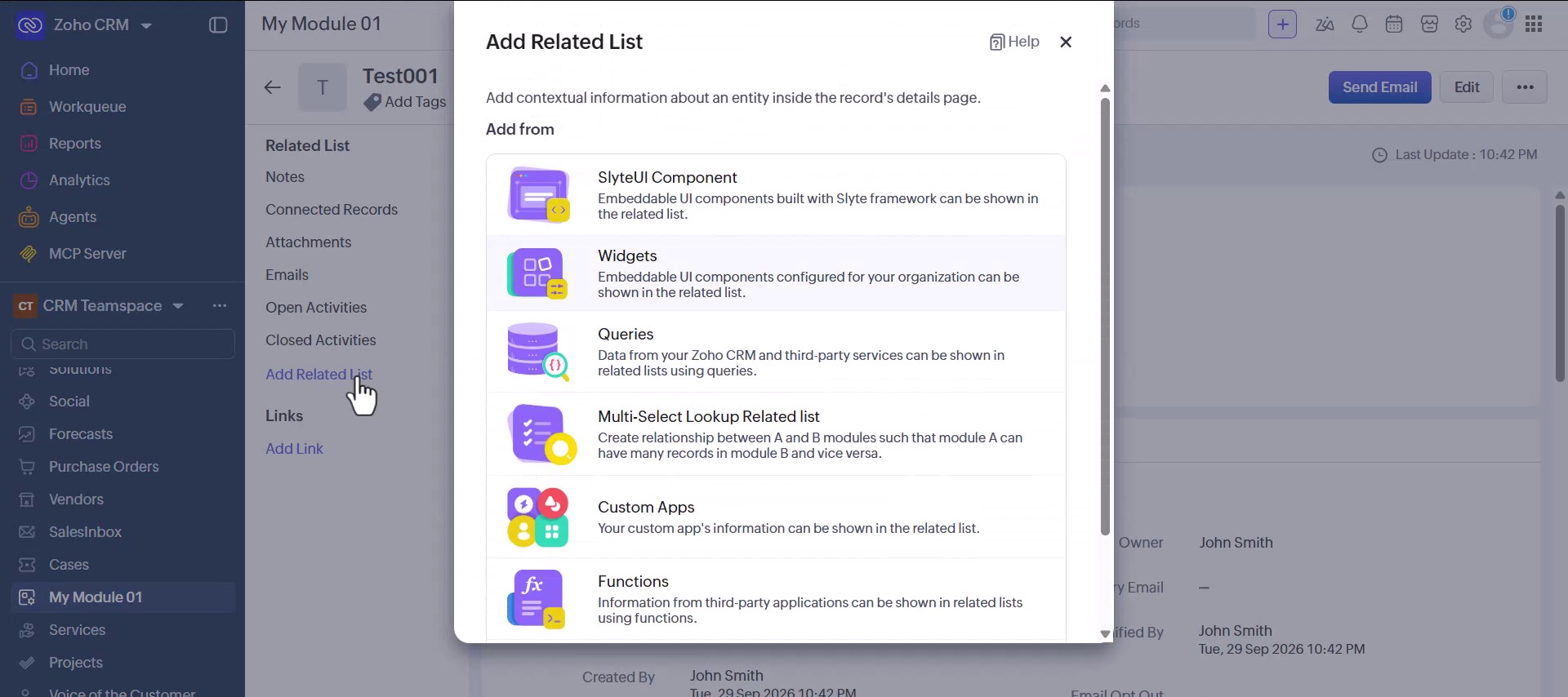The width and height of the screenshot is (1568, 697).
Task: Click the back arrow beside Test001
Action: [273, 87]
